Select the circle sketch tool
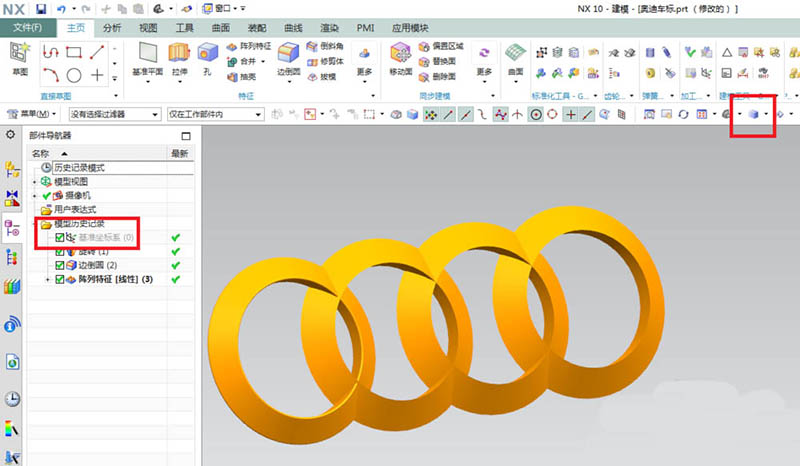This screenshot has width=800, height=466. pyautogui.click(x=74, y=76)
